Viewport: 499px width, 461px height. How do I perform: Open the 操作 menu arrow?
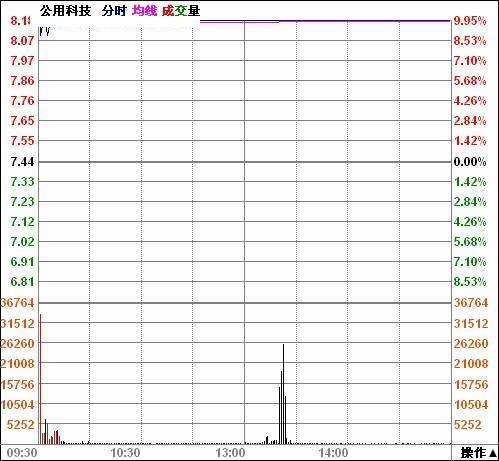(x=493, y=453)
